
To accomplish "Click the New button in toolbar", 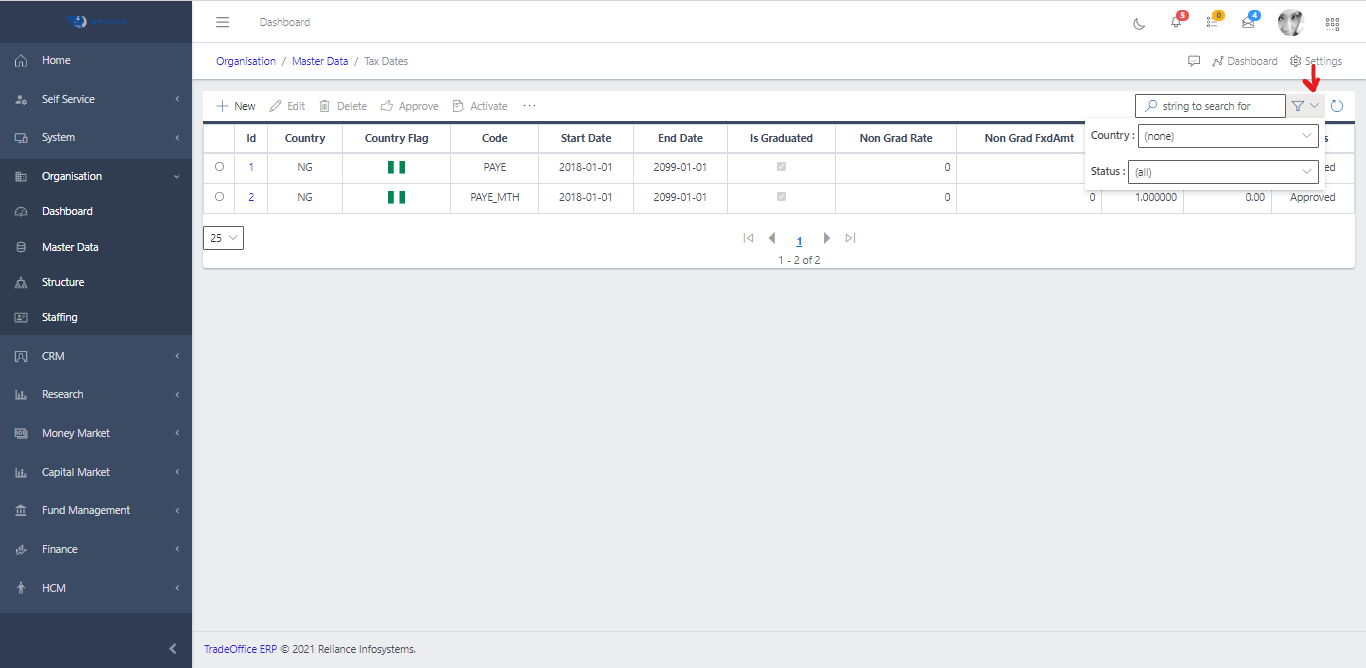I will pos(236,106).
